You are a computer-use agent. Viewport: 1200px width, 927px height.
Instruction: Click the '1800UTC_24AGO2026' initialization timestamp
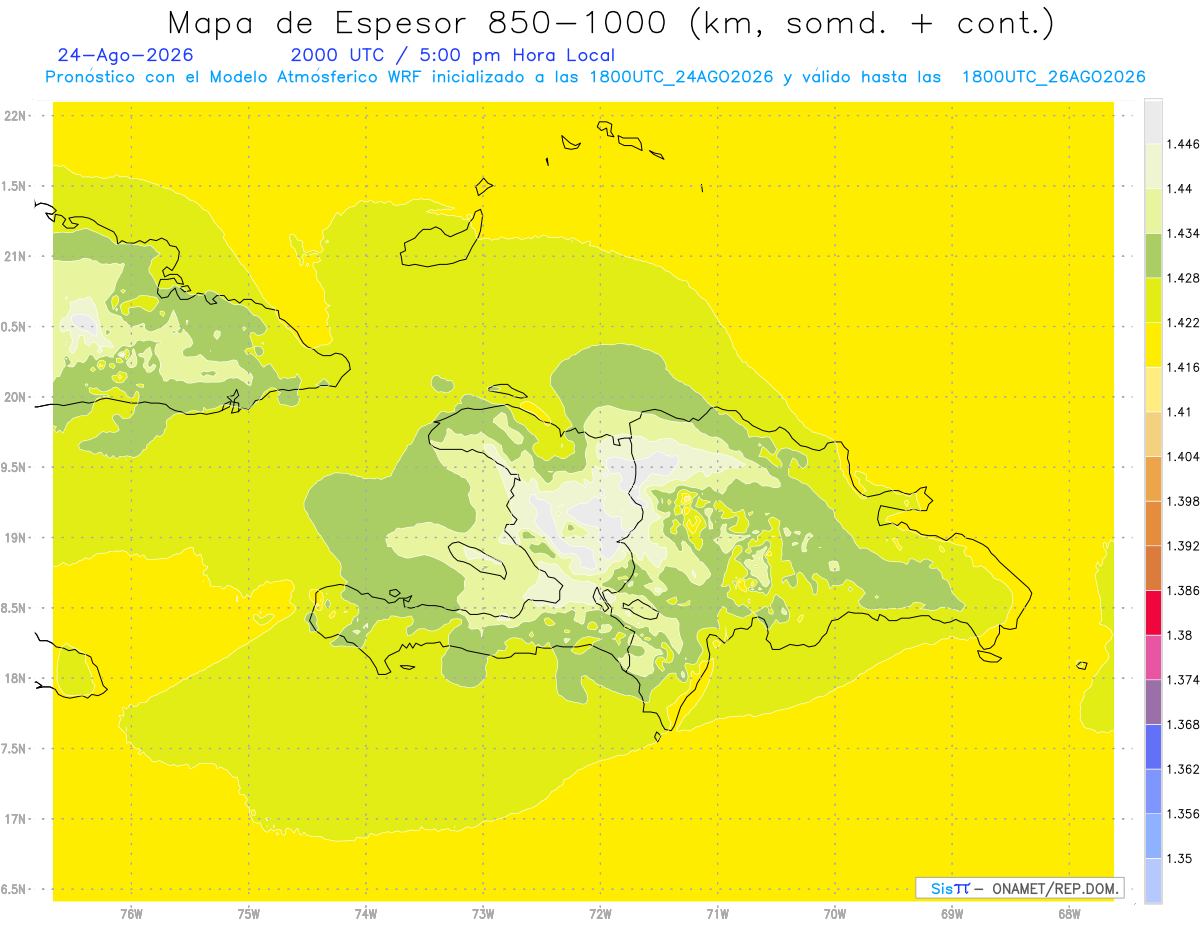[x=681, y=78]
